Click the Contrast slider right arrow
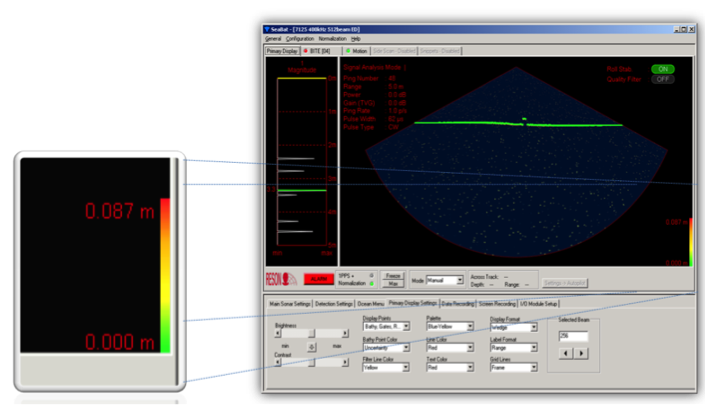 coord(346,363)
